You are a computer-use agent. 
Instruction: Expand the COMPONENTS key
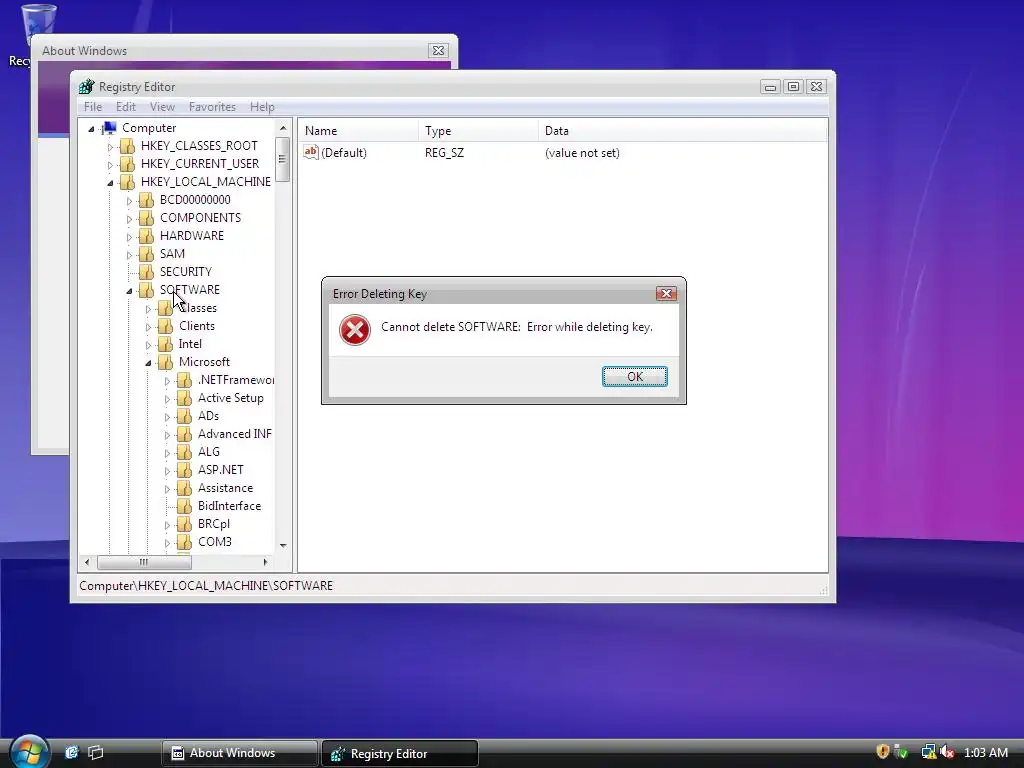(129, 219)
